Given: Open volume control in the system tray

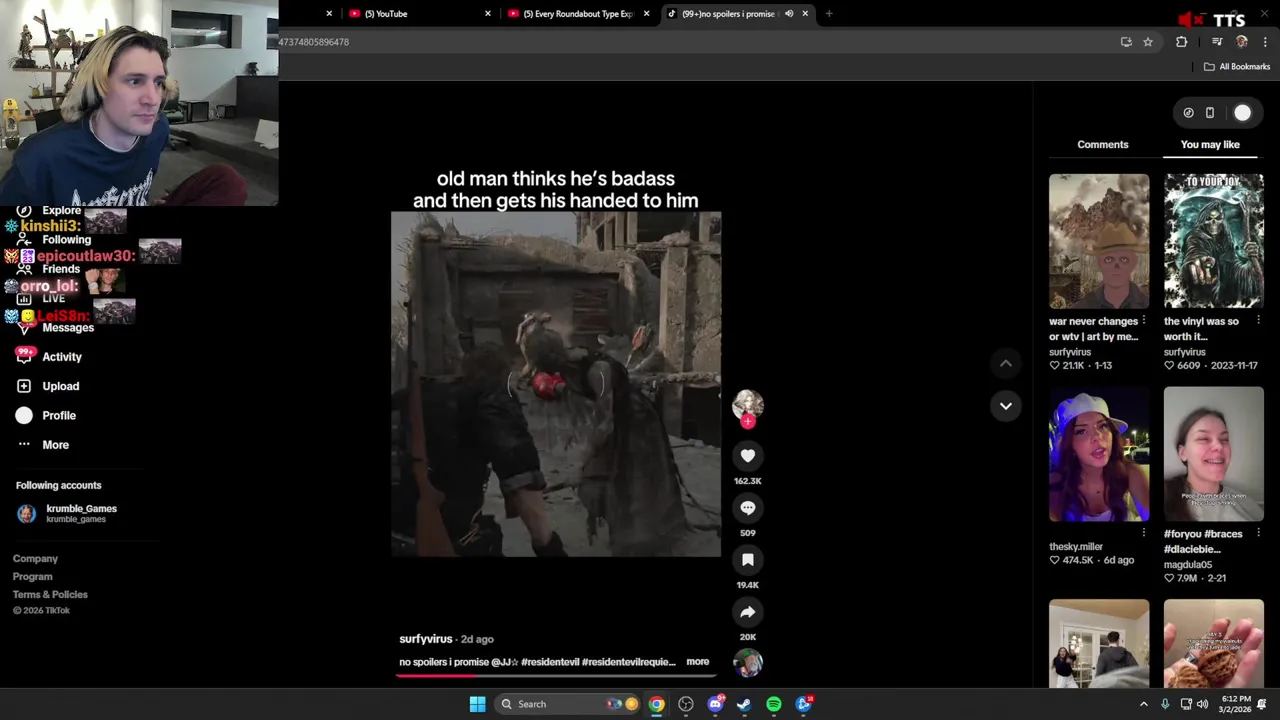Looking at the screenshot, I should click(x=1205, y=704).
